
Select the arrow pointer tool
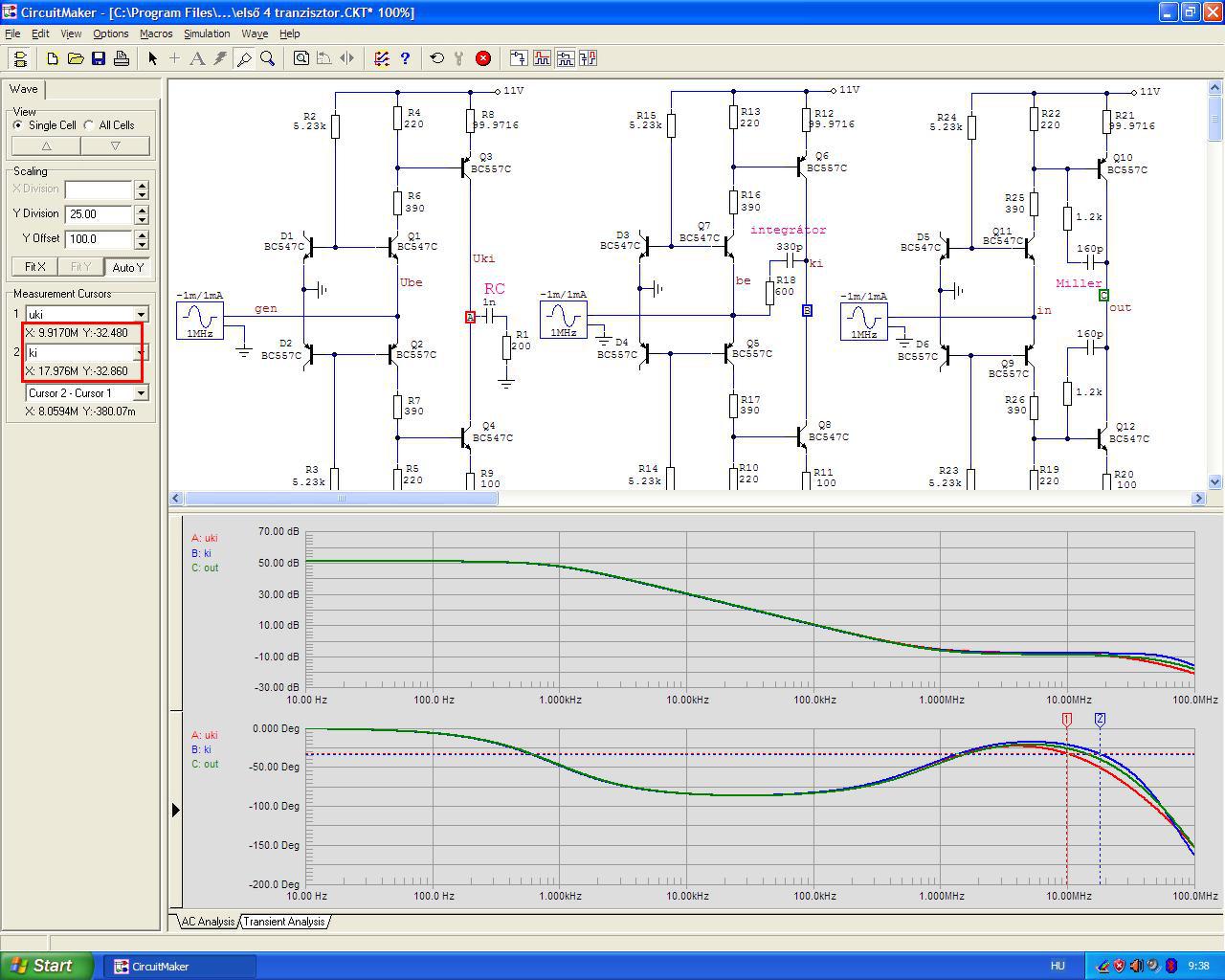152,58
